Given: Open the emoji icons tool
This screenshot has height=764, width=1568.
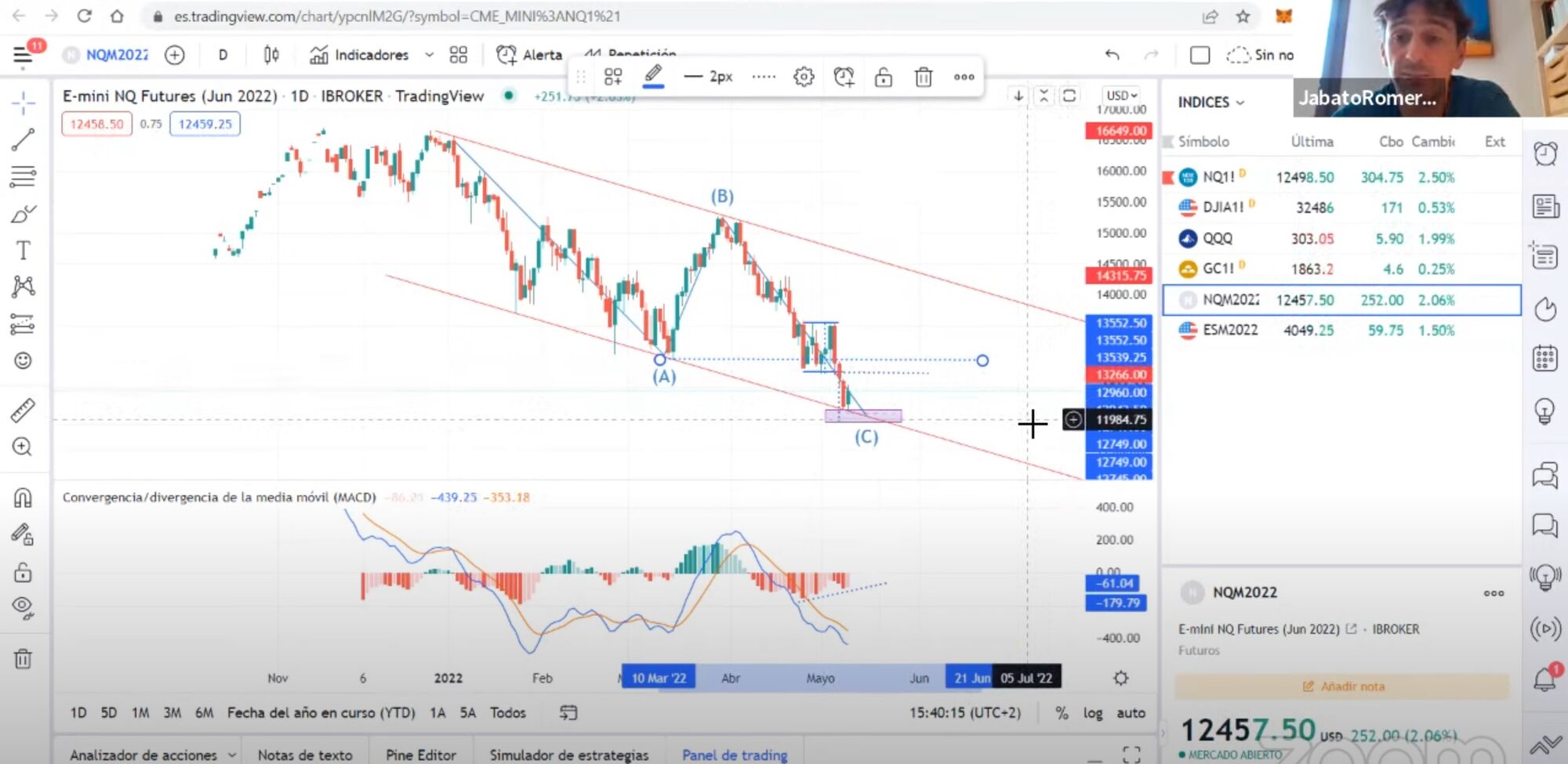Looking at the screenshot, I should click(x=23, y=360).
